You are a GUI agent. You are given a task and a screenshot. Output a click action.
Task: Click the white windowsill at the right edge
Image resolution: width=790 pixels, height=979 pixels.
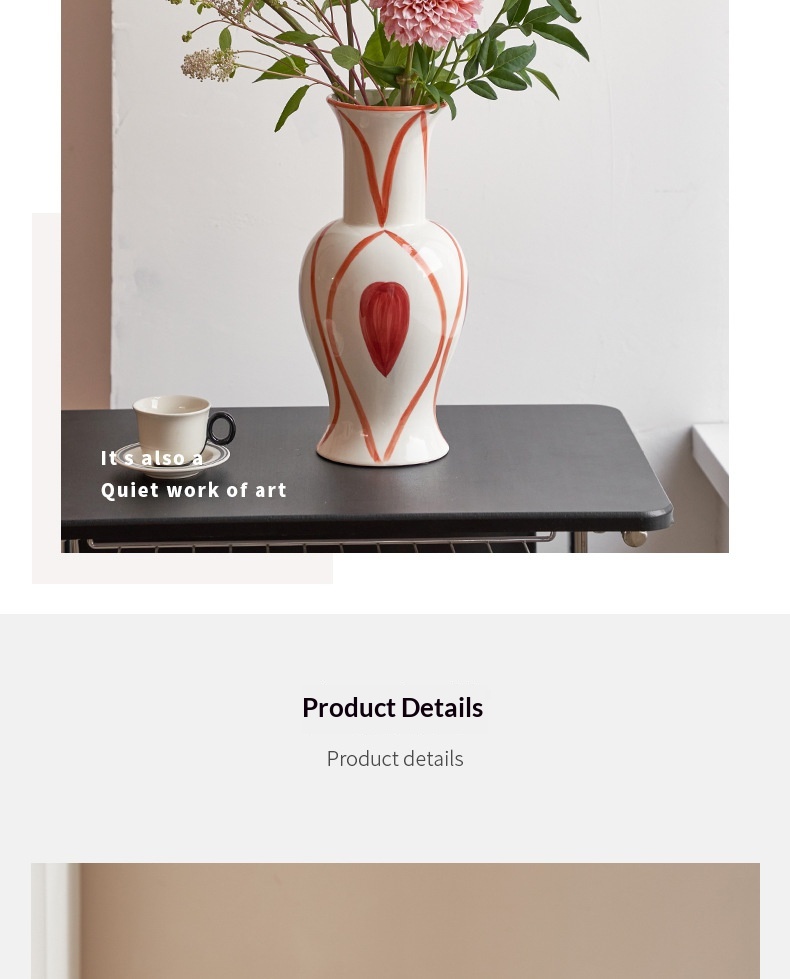(711, 460)
